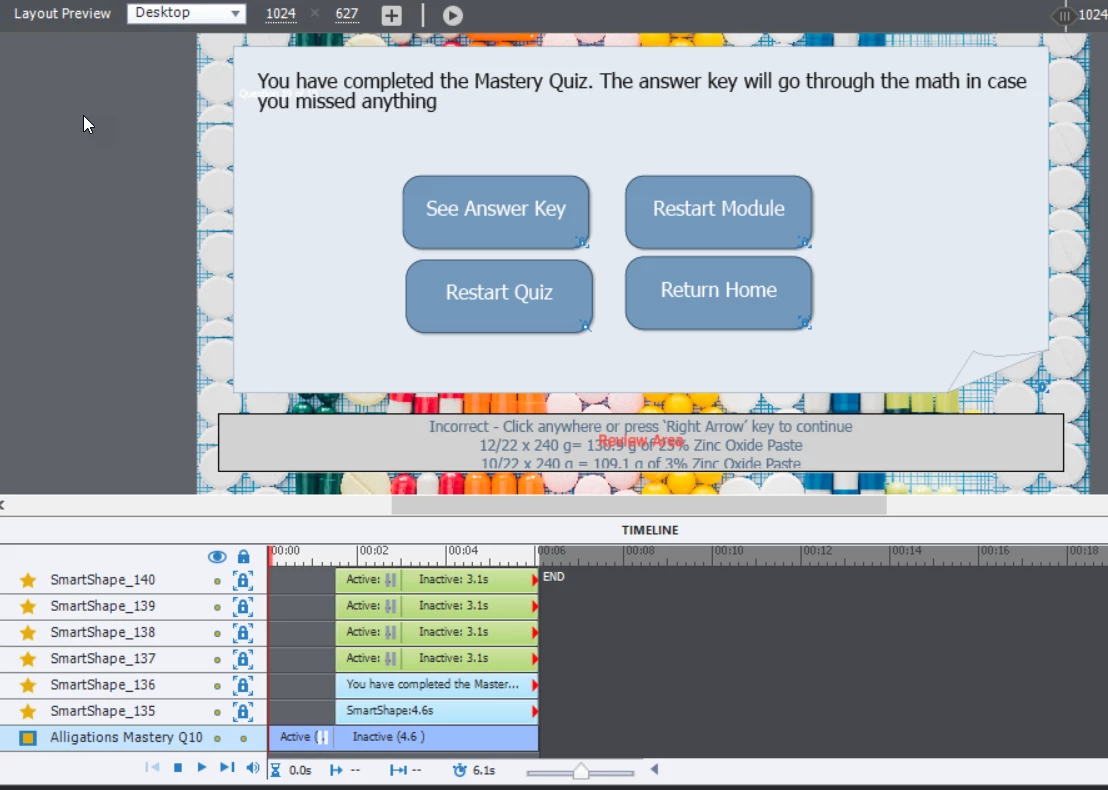The image size is (1108, 790).
Task: Jump to the end of the timeline
Action: click(227, 767)
